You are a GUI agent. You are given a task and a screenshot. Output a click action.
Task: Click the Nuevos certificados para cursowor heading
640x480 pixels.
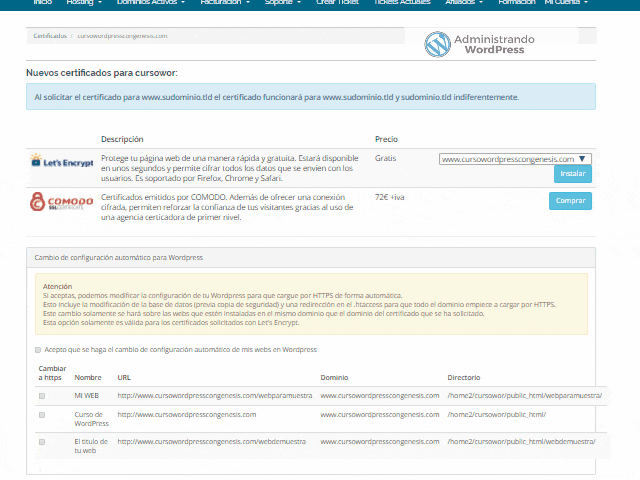(102, 73)
